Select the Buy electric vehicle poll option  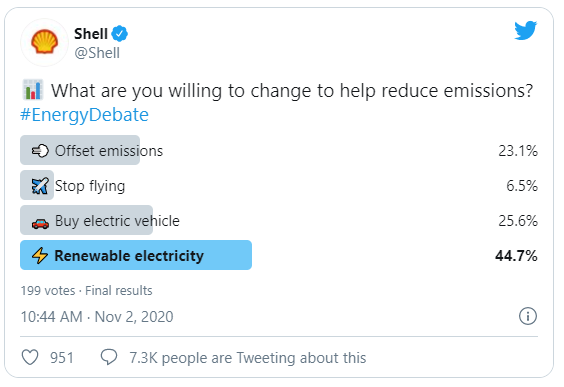pos(279,220)
